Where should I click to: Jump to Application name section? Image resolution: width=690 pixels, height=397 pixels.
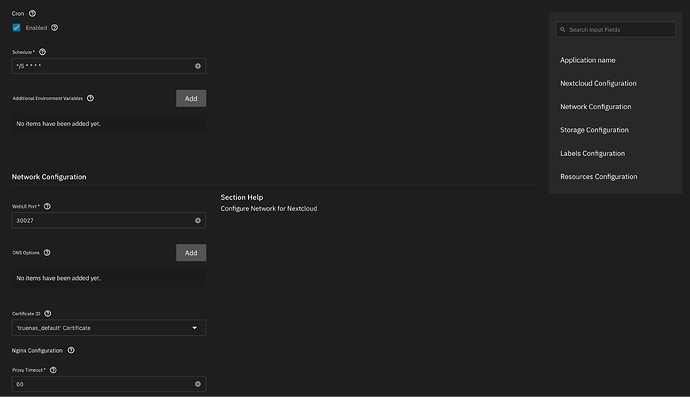587,60
